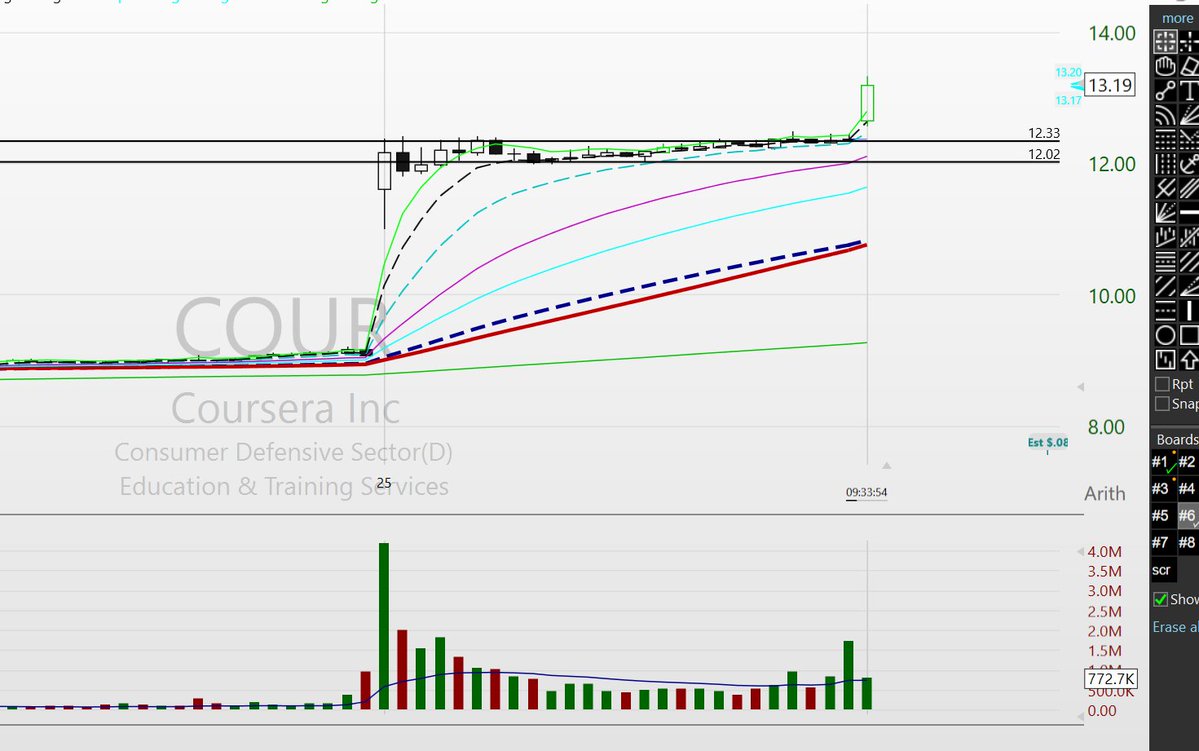Select the fan lines drawing tool
This screenshot has height=751, width=1199.
1165,213
